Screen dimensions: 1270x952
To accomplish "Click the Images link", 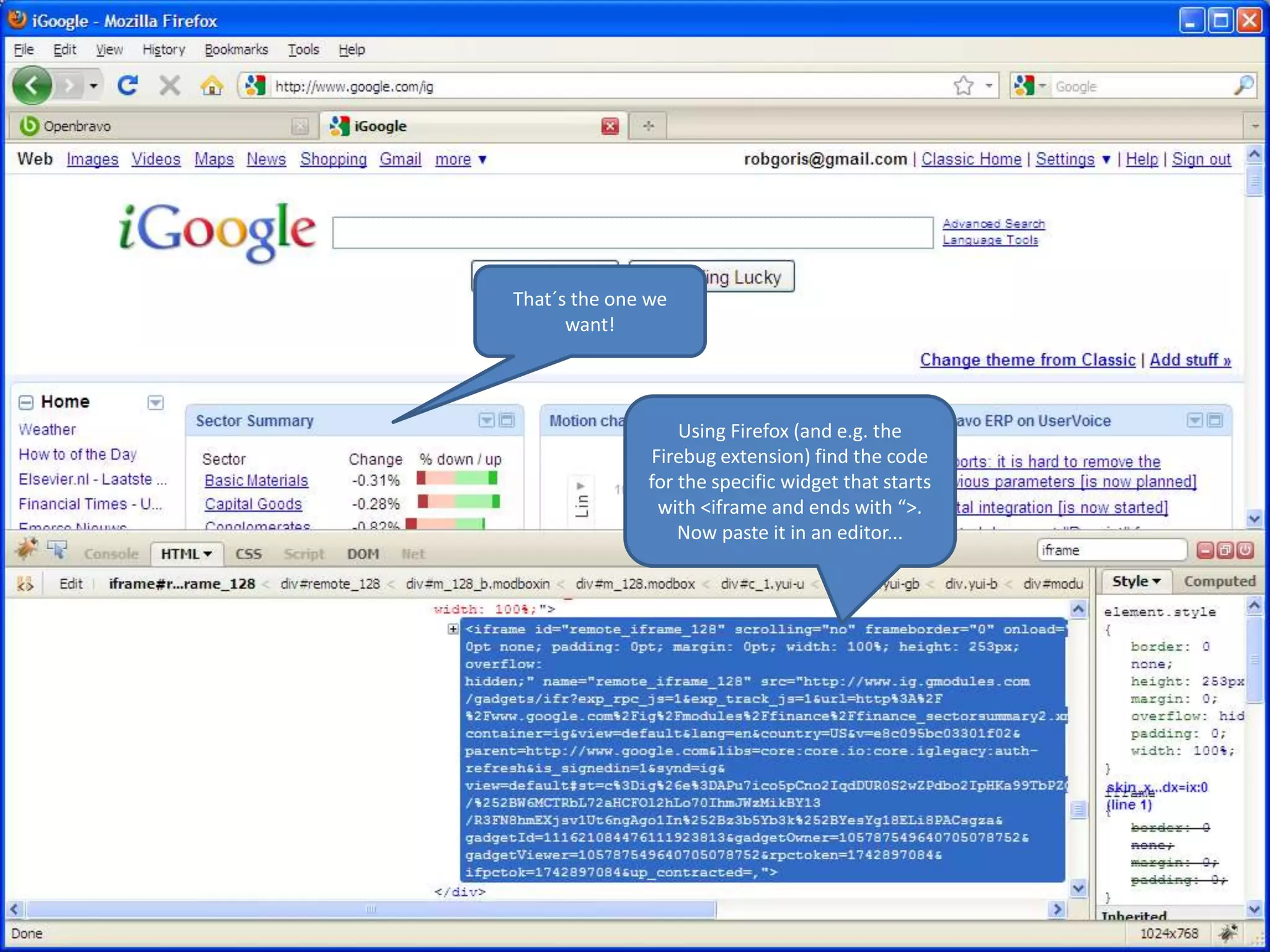I will (x=92, y=159).
